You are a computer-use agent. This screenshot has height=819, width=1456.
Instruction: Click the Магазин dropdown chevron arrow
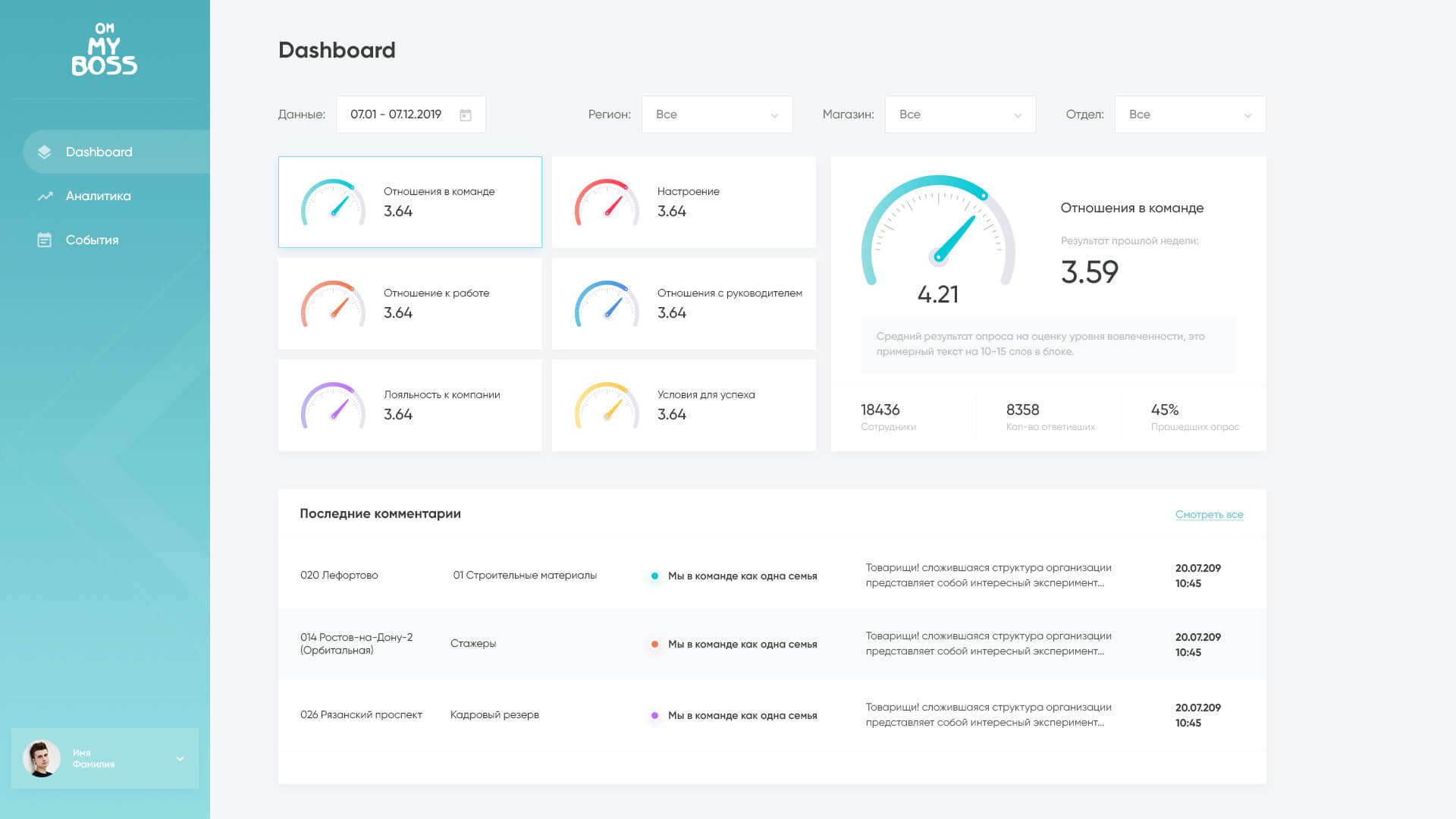pyautogui.click(x=1018, y=115)
